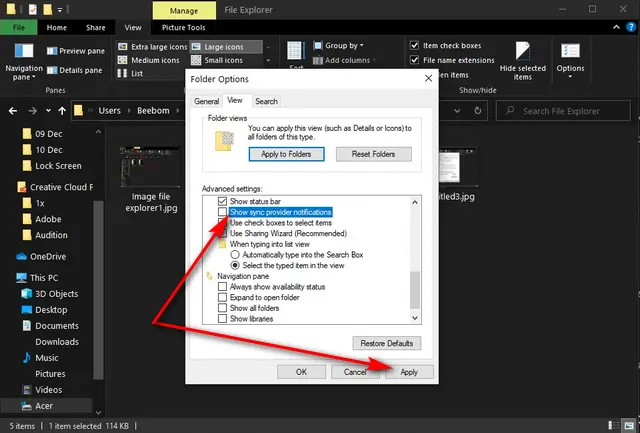Image resolution: width=640 pixels, height=433 pixels.
Task: Open the Share ribbon tab
Action: 96,28
